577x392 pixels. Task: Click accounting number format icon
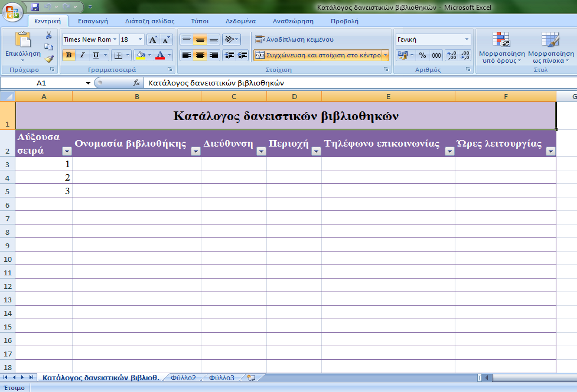pyautogui.click(x=403, y=55)
